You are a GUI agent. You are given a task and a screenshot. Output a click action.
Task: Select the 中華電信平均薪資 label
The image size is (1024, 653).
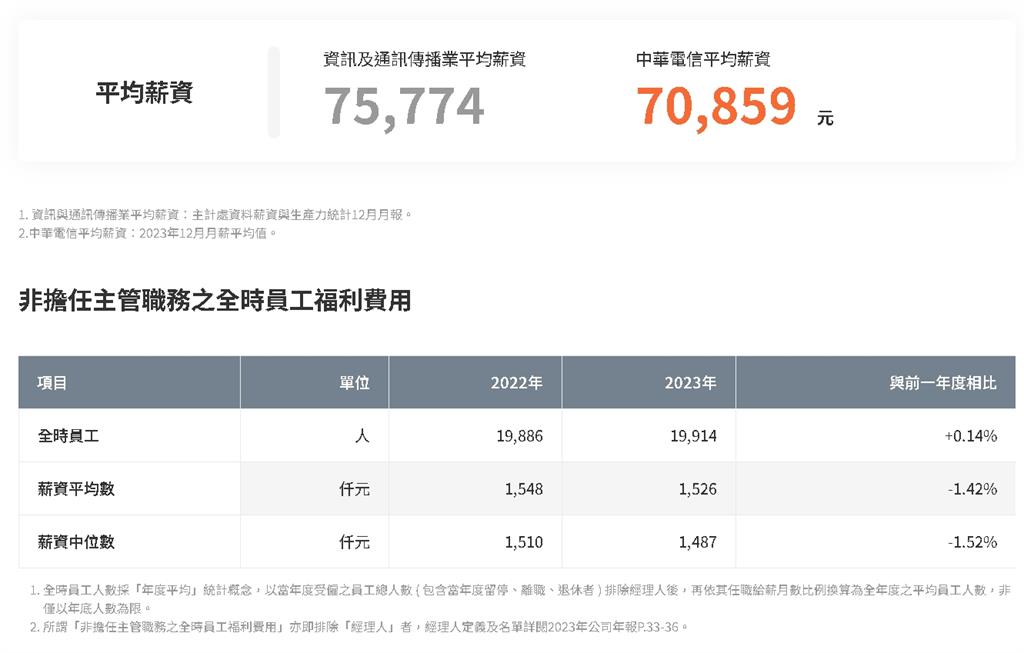(x=703, y=59)
